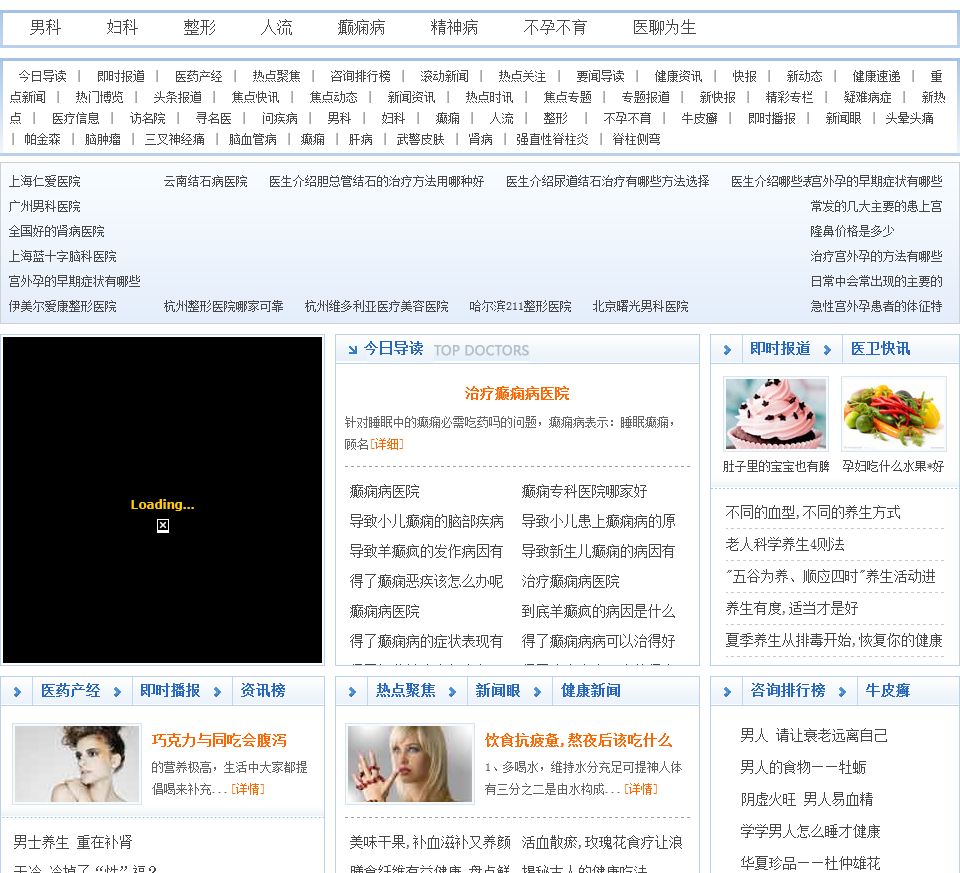Open the 整形 top navigation item
The height and width of the screenshot is (873, 960).
pos(200,28)
